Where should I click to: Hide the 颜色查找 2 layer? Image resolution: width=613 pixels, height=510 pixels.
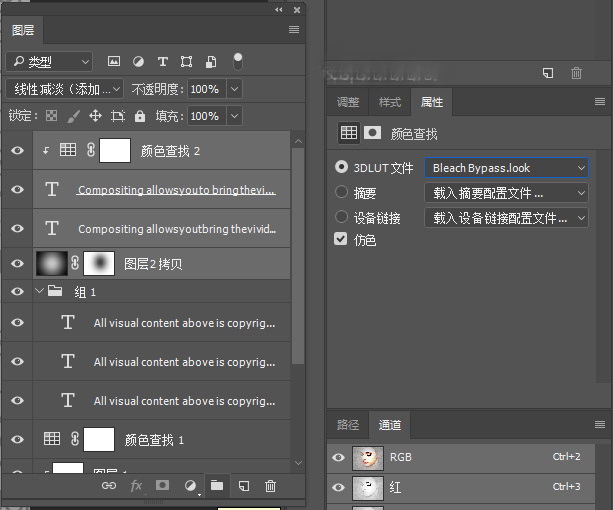tap(17, 151)
